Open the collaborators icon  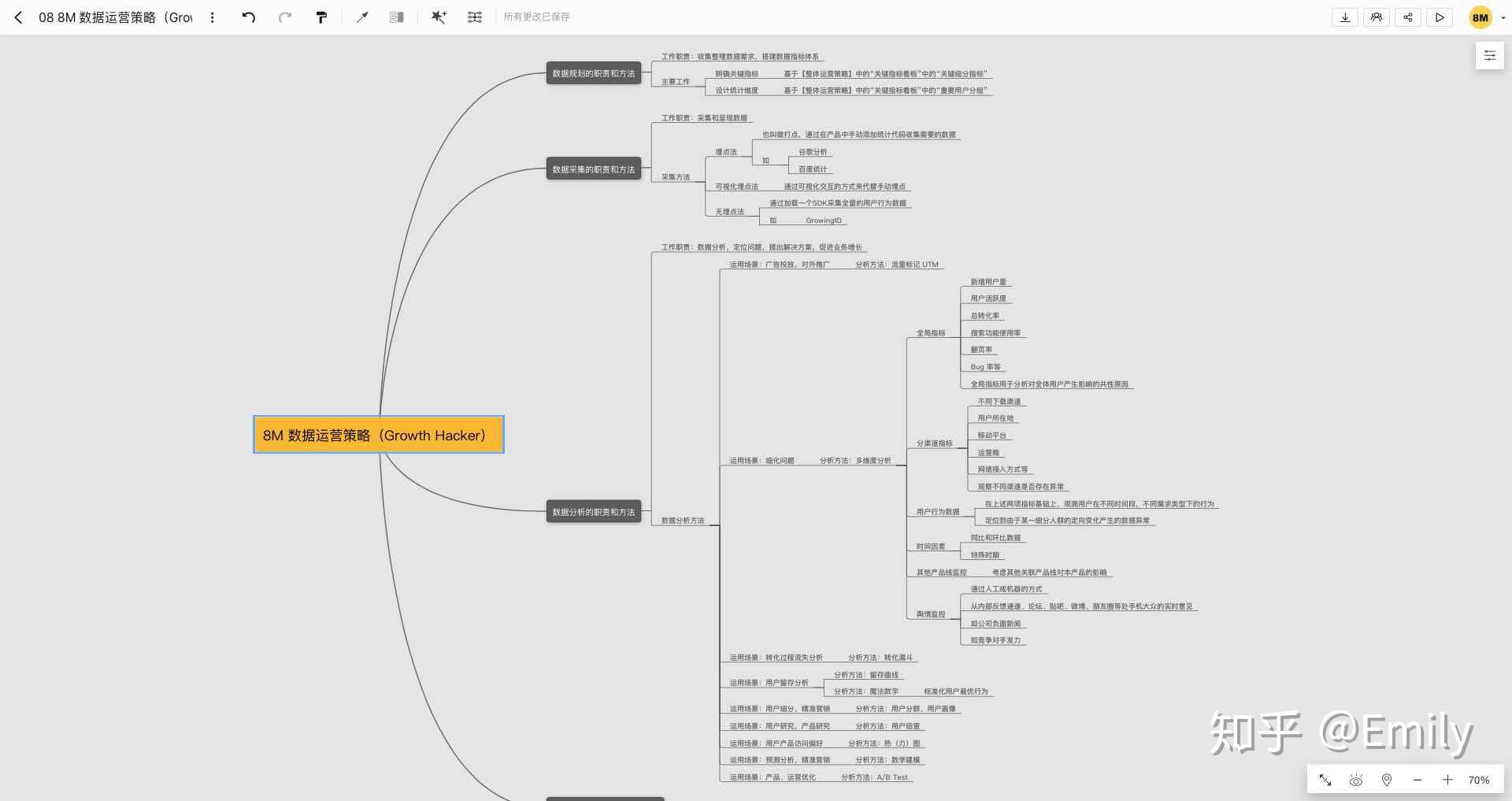pyautogui.click(x=1377, y=17)
